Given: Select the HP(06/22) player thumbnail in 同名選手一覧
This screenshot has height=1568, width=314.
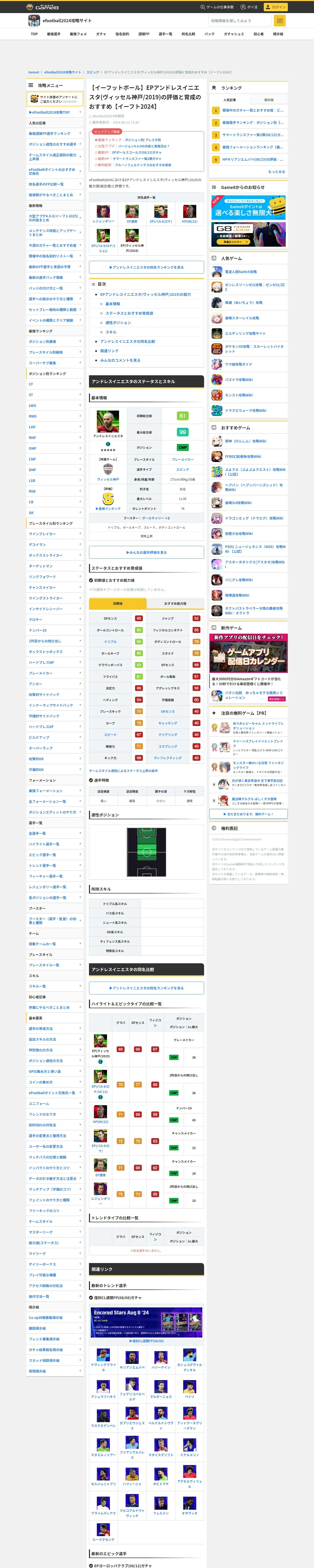Looking at the screenshot, I should 190,211.
